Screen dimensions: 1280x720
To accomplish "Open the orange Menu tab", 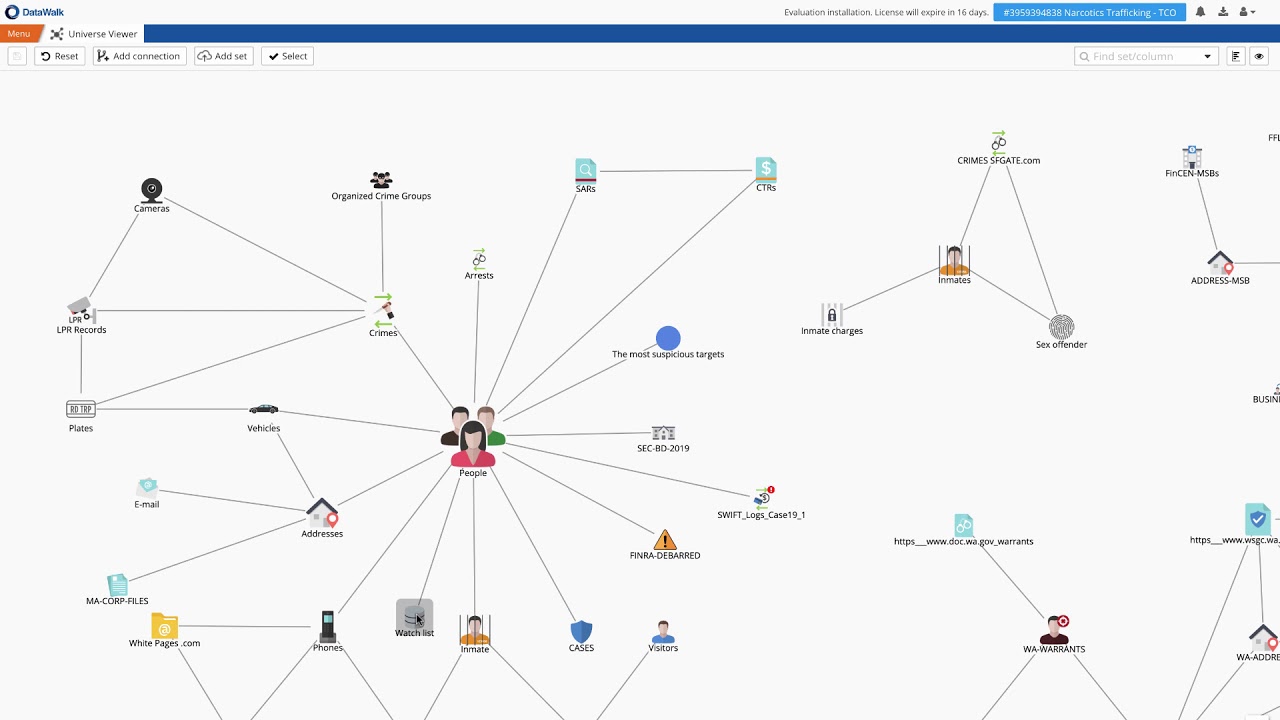I will pyautogui.click(x=19, y=34).
